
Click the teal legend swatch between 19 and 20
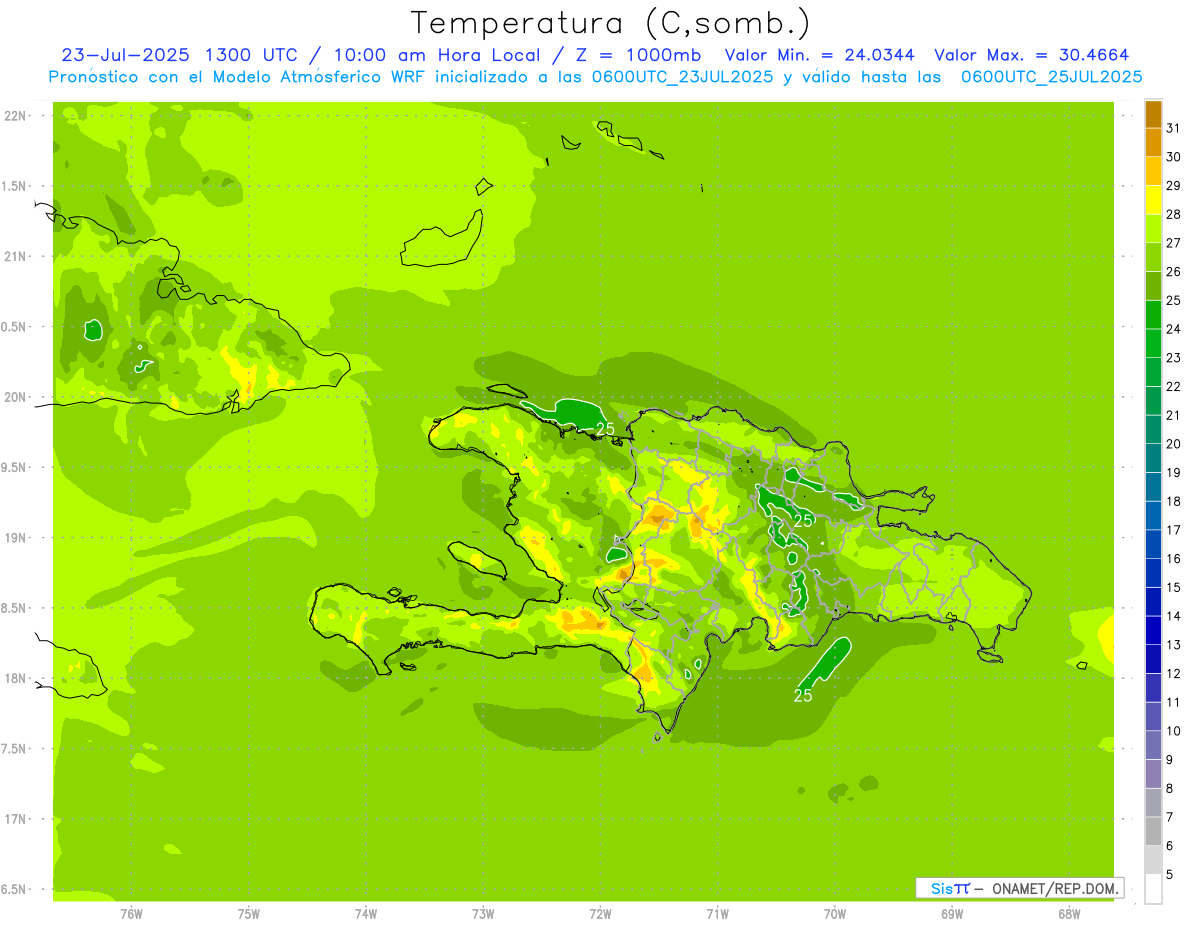pos(1153,458)
